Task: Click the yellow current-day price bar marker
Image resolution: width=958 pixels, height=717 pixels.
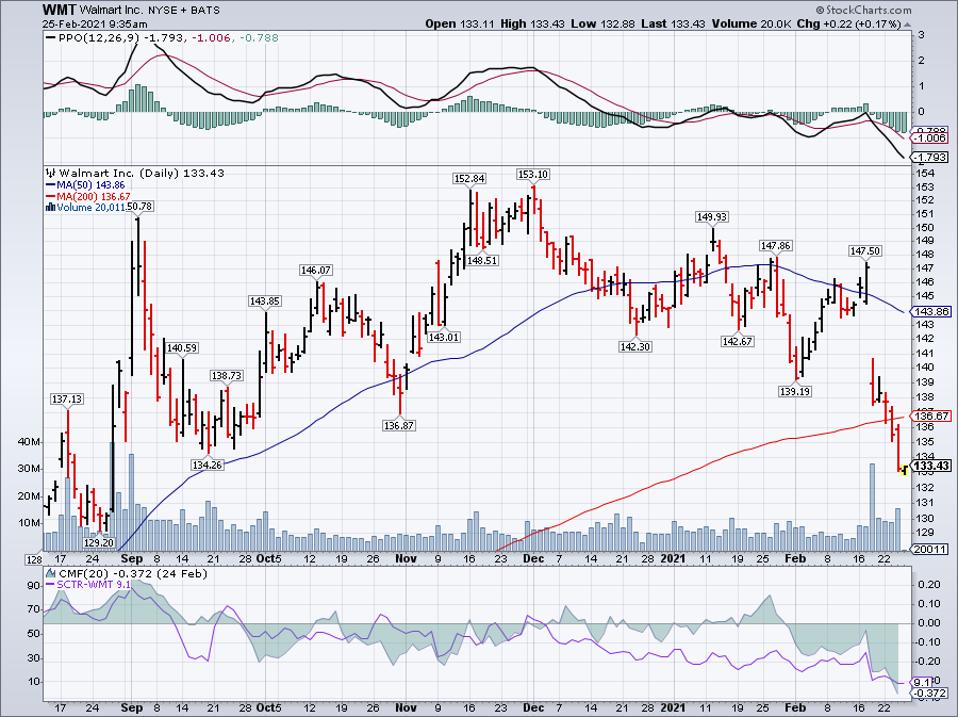Action: click(x=905, y=469)
